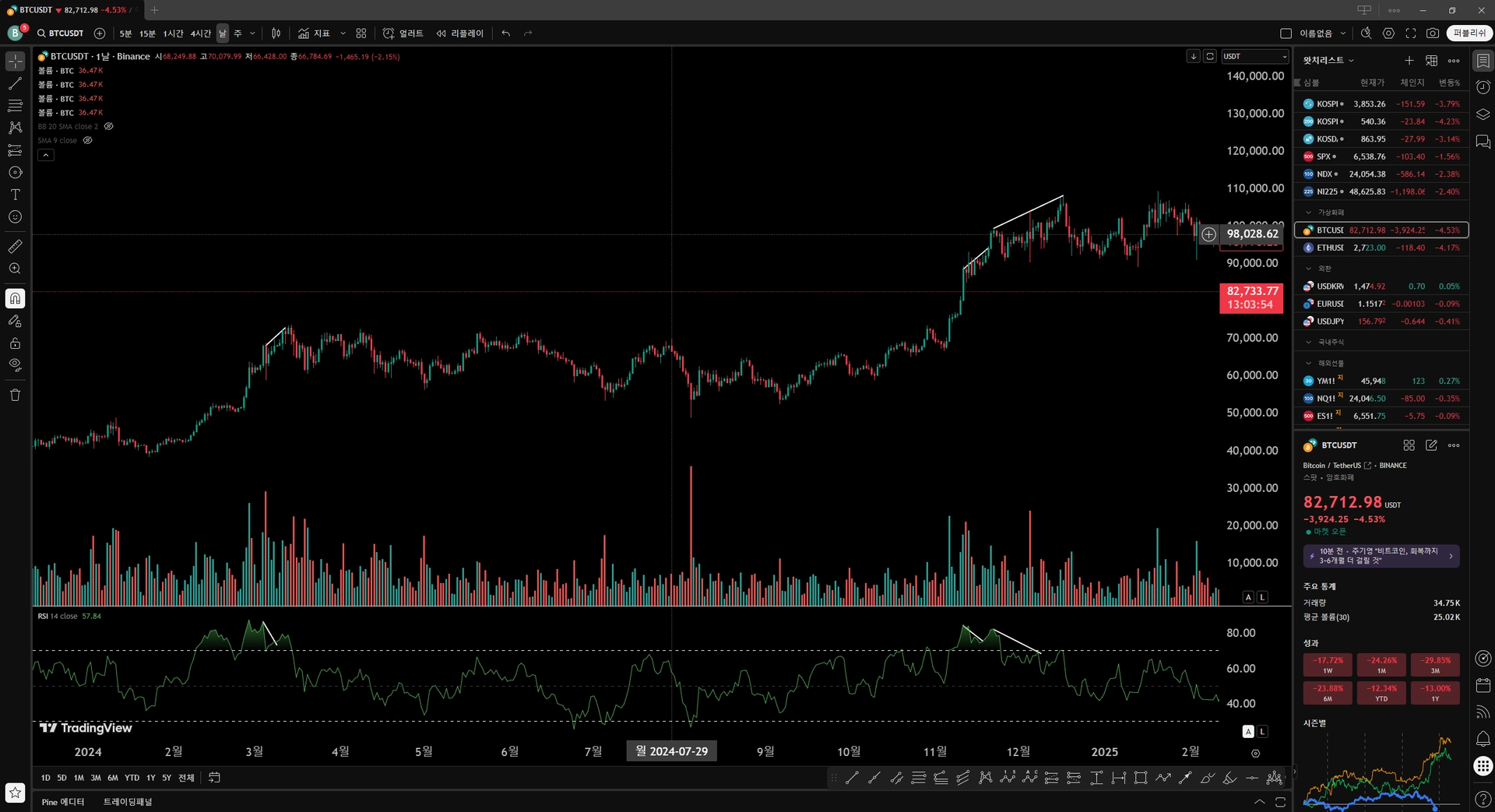The width and height of the screenshot is (1495, 812).
Task: Undo the last chart action
Action: [506, 33]
